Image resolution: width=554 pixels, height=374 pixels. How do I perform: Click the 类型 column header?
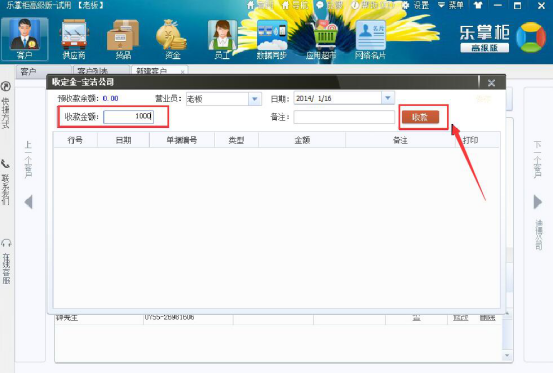point(236,140)
